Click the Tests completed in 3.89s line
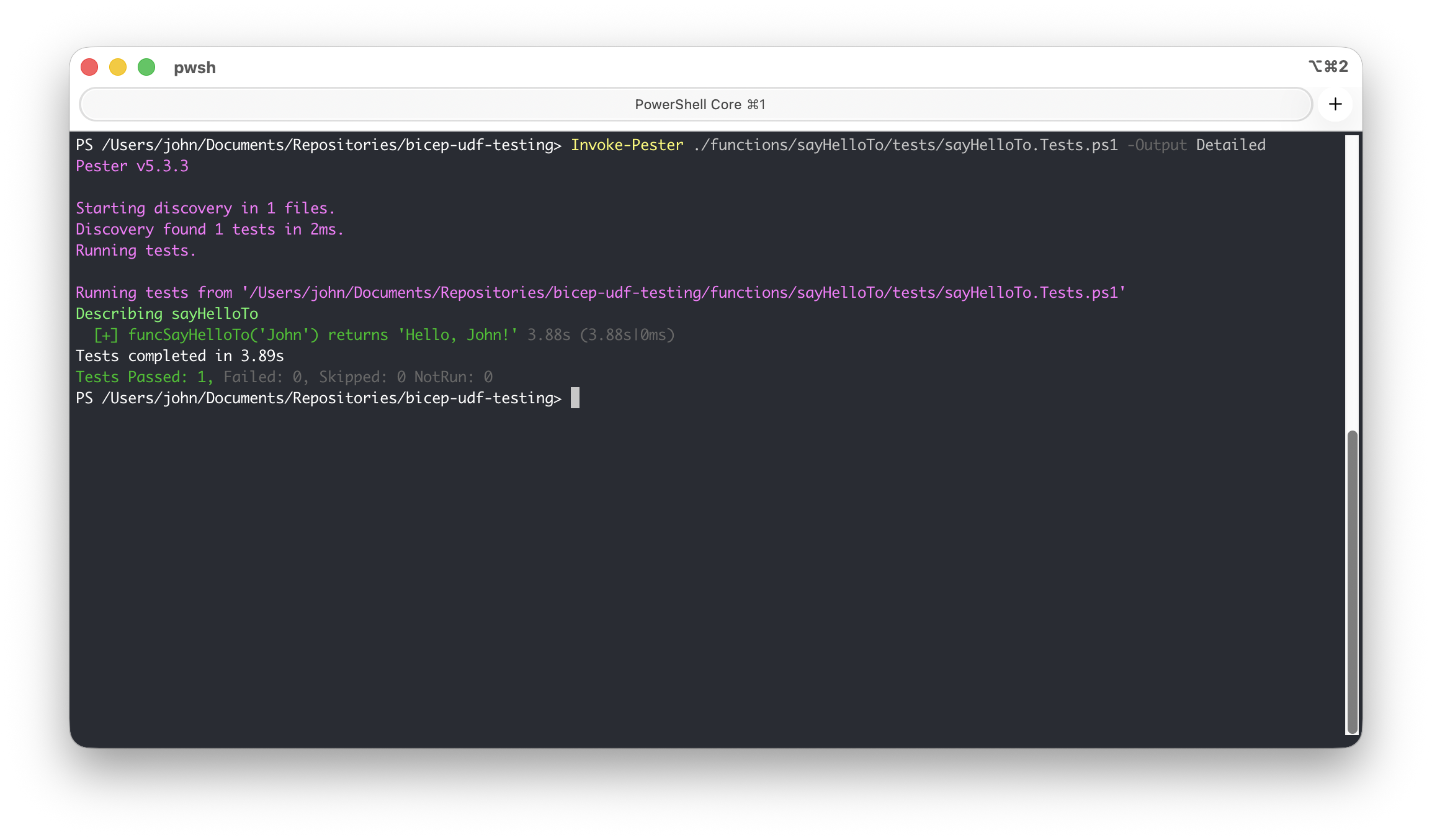Viewport: 1432px width, 840px height. pyautogui.click(x=180, y=355)
